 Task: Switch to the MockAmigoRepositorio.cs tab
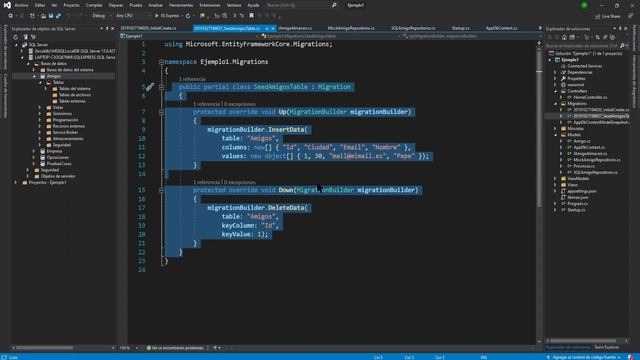click(x=351, y=28)
